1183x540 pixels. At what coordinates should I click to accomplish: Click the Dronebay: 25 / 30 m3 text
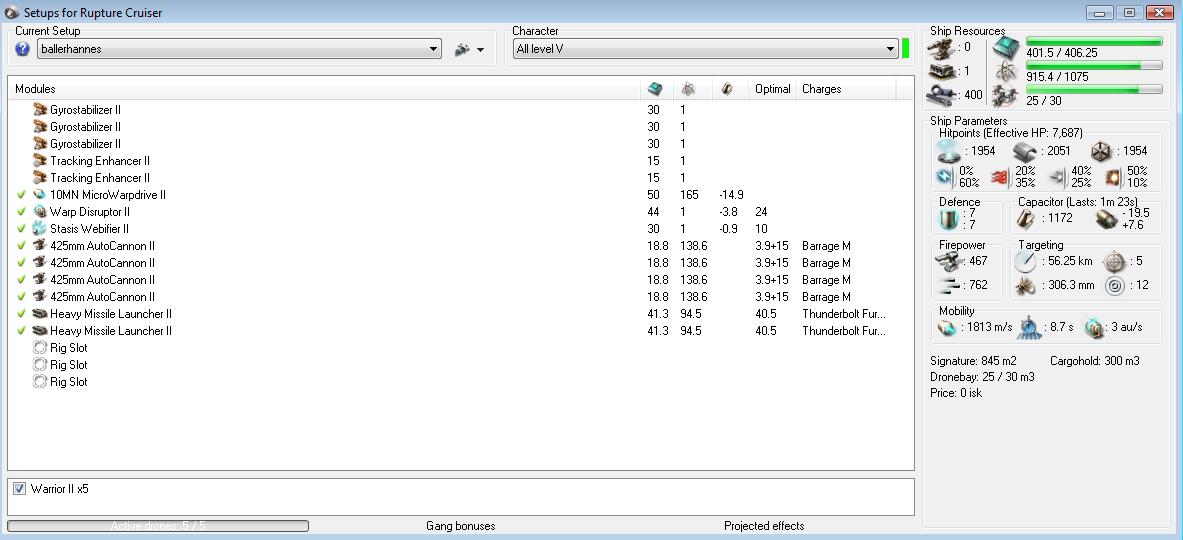[982, 377]
